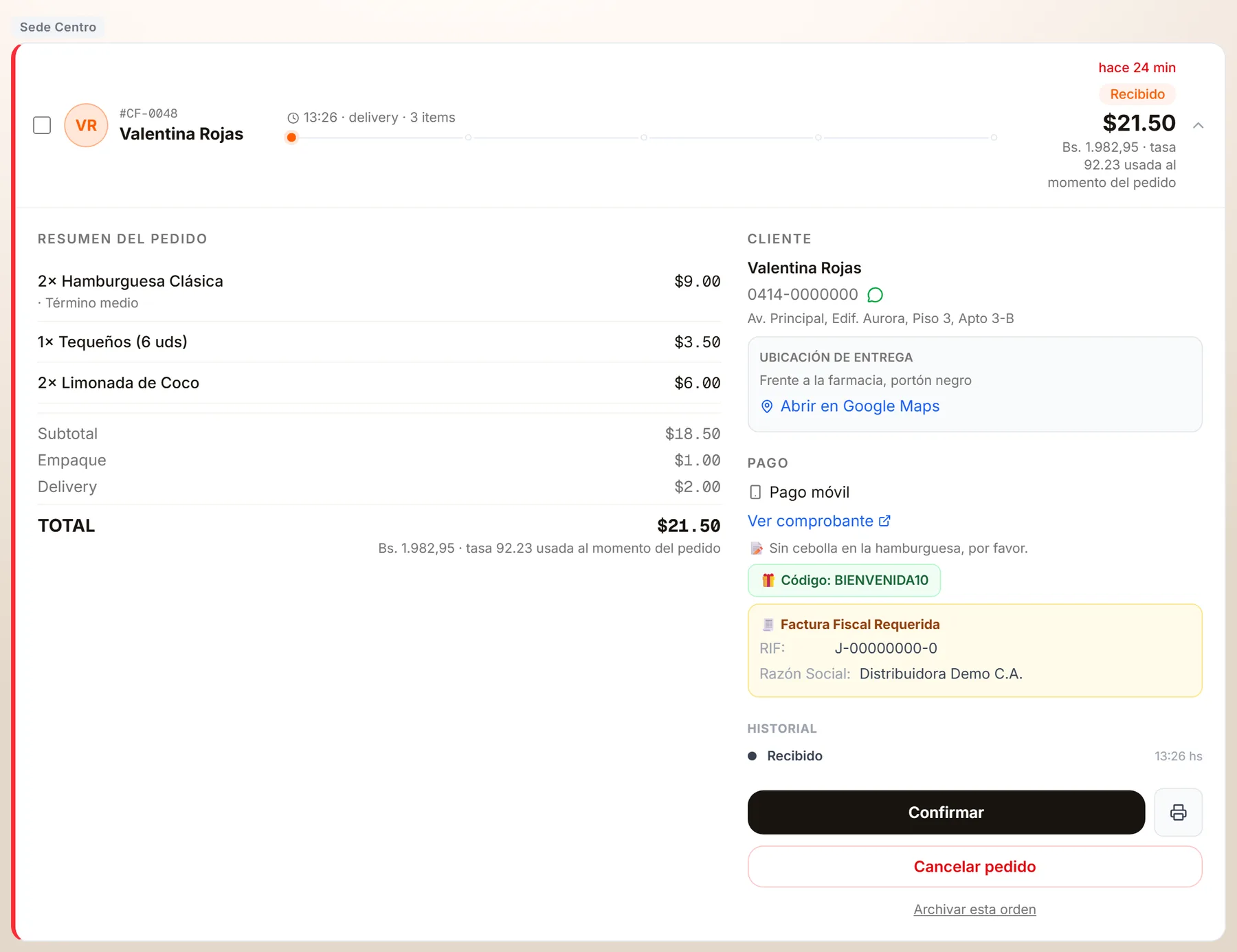Open Ver comprobante link
Viewport: 1237px width, 952px height.
pyautogui.click(x=810, y=521)
